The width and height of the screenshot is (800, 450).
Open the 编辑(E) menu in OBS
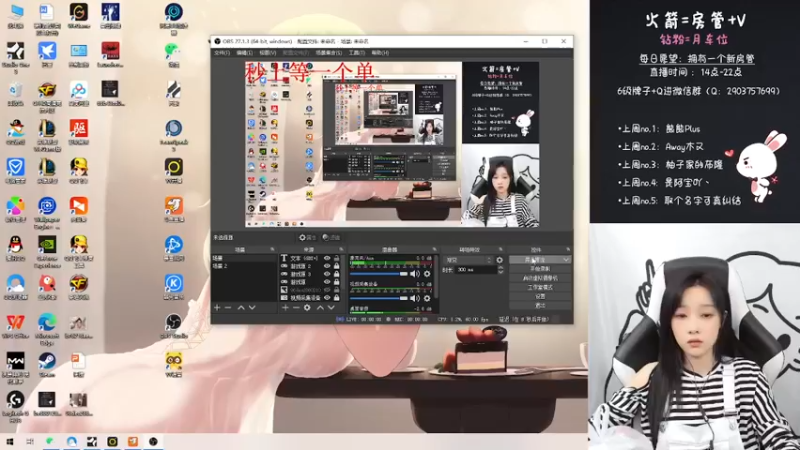click(244, 53)
